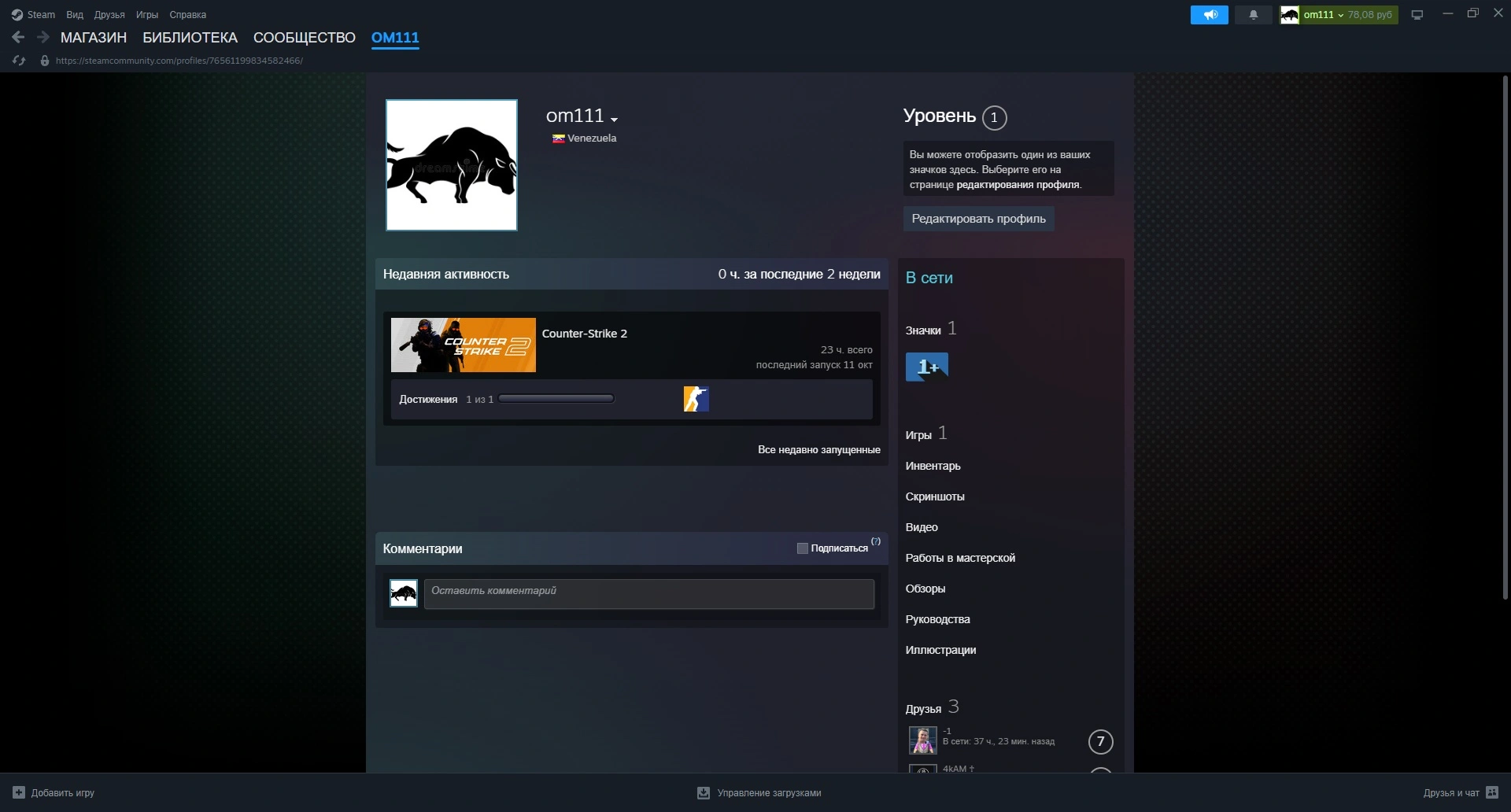Open the Обзоры link

pos(925,589)
